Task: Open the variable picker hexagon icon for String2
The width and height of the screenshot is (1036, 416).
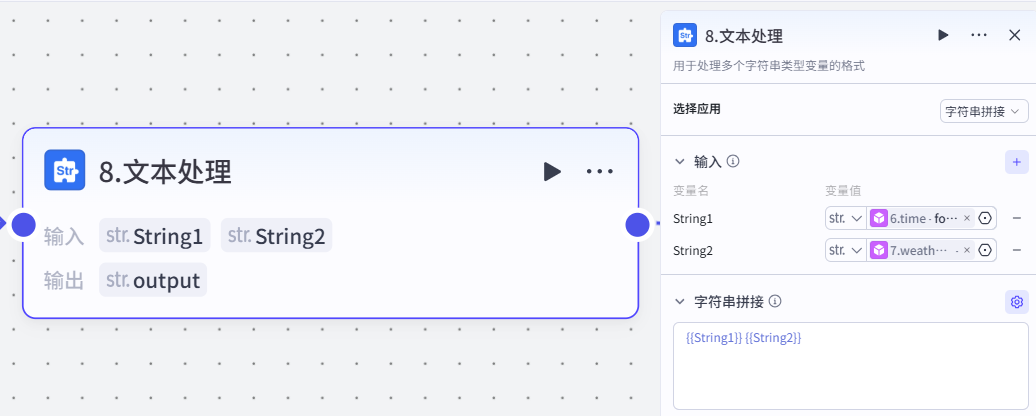Action: click(985, 250)
